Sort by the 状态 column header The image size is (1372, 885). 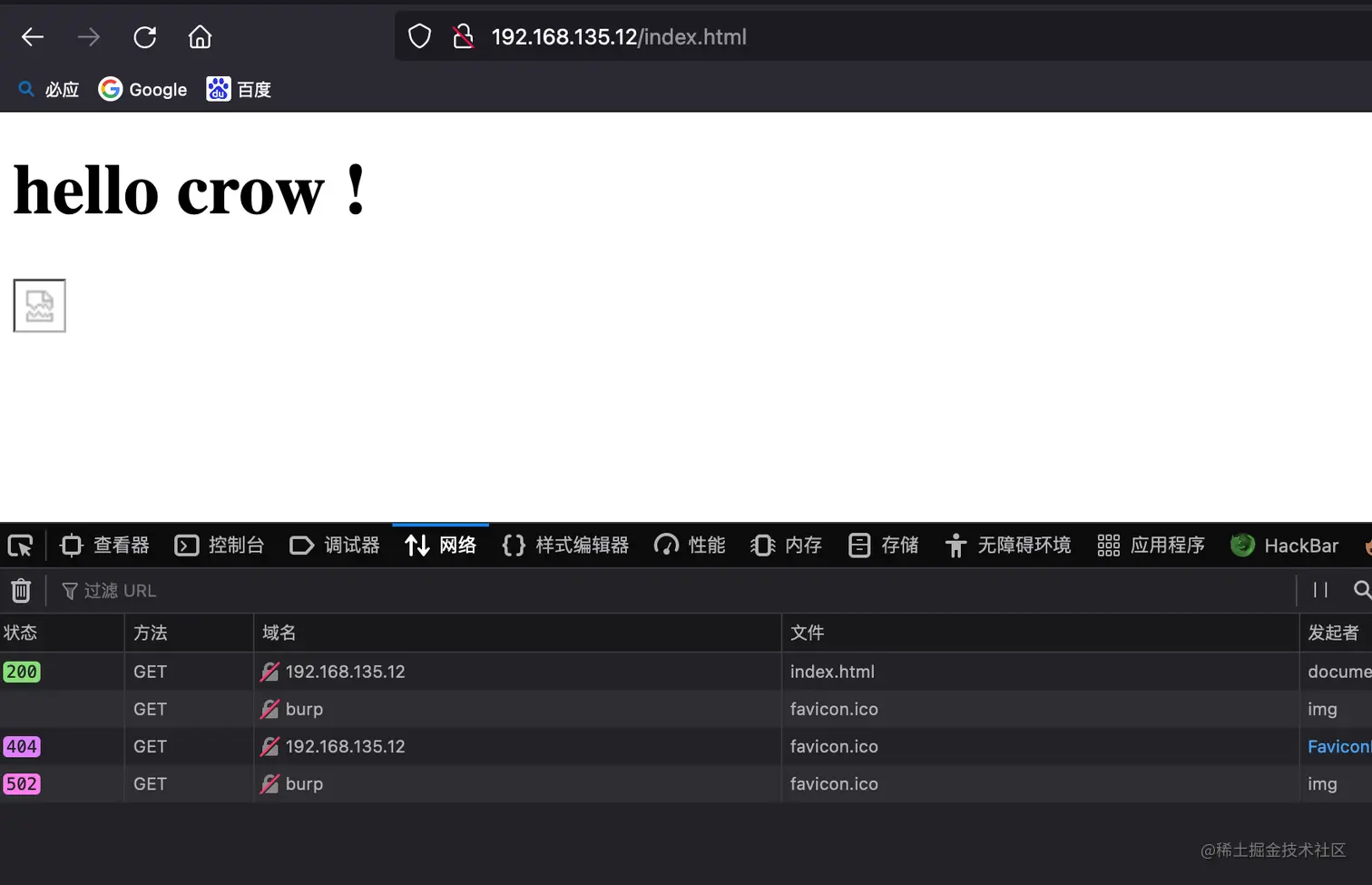[x=62, y=633]
